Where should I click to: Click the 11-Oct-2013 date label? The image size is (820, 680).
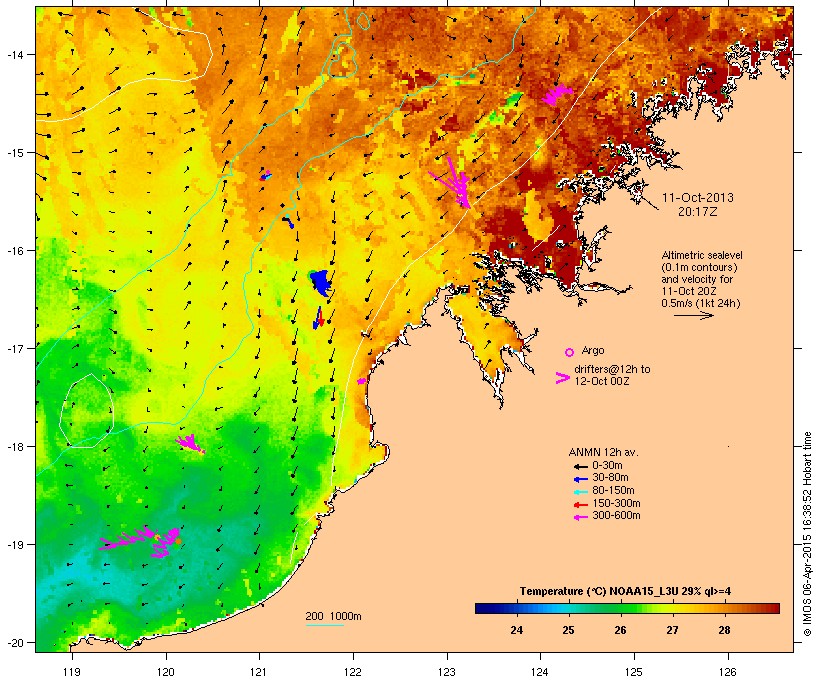698,198
